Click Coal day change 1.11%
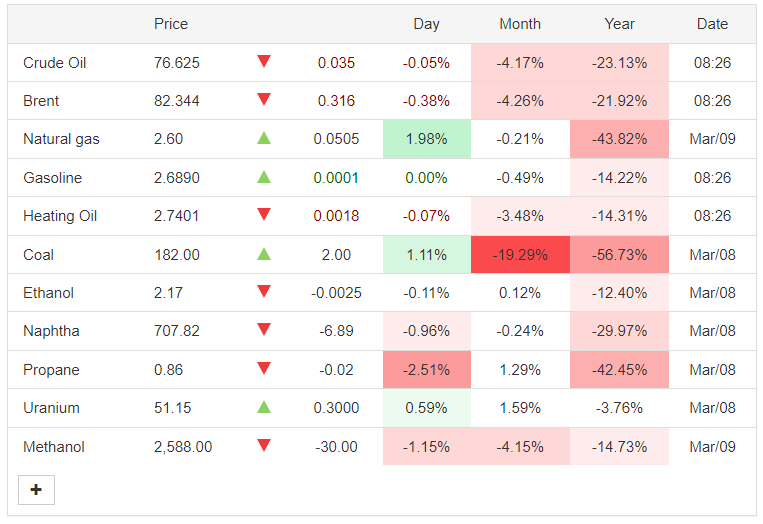The width and height of the screenshot is (763, 524). coord(426,254)
